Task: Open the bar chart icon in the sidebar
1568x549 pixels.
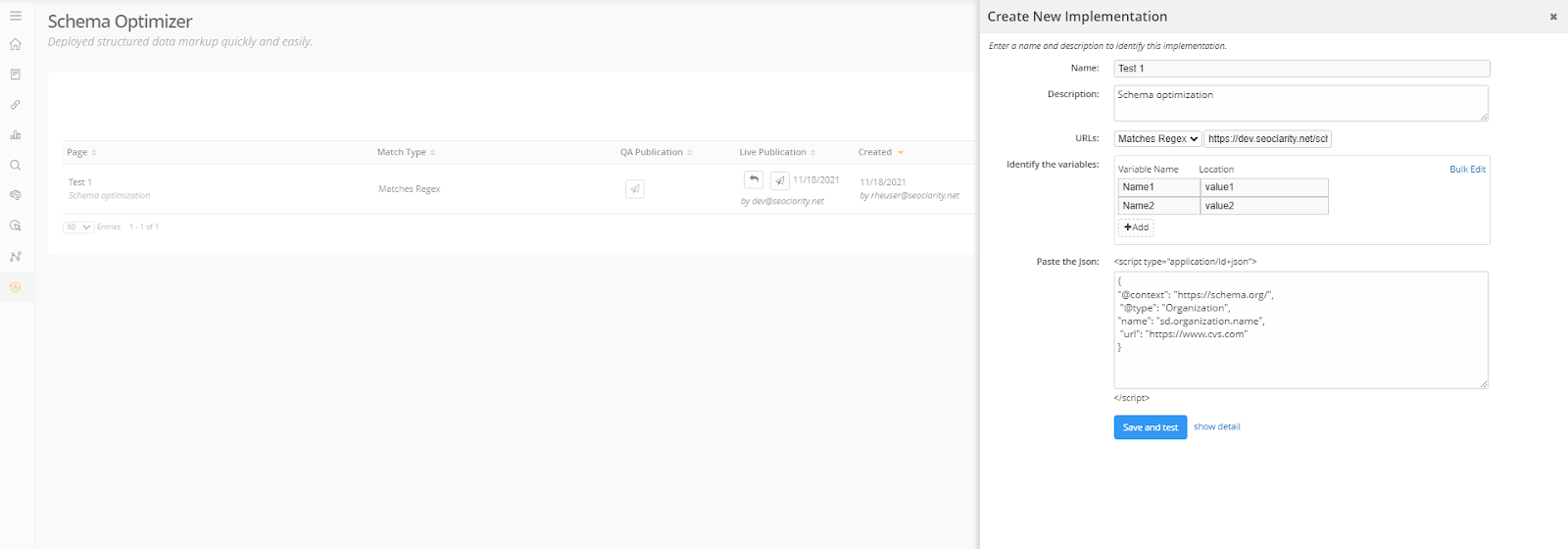Action: click(16, 135)
